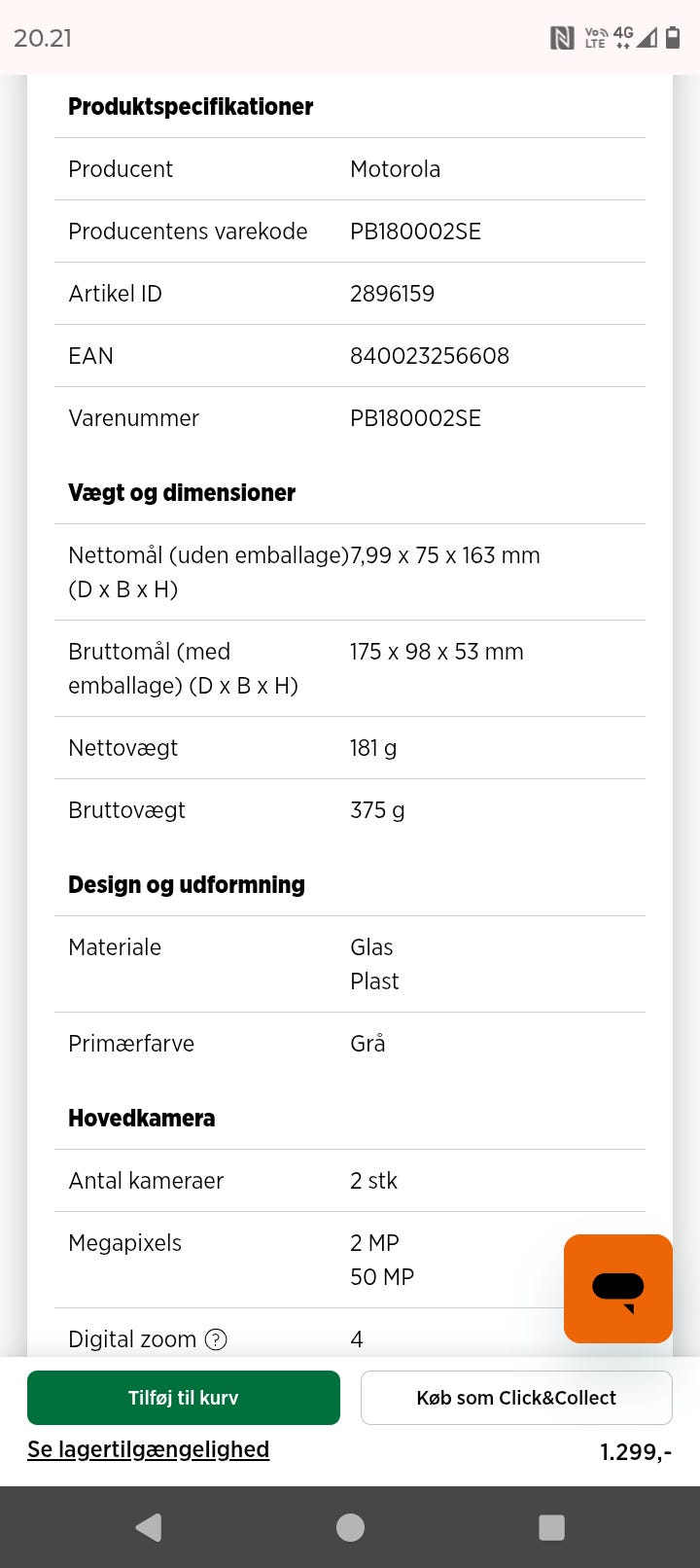Image resolution: width=700 pixels, height=1568 pixels.
Task: Open the orange chat support bubble
Action: point(618,1289)
